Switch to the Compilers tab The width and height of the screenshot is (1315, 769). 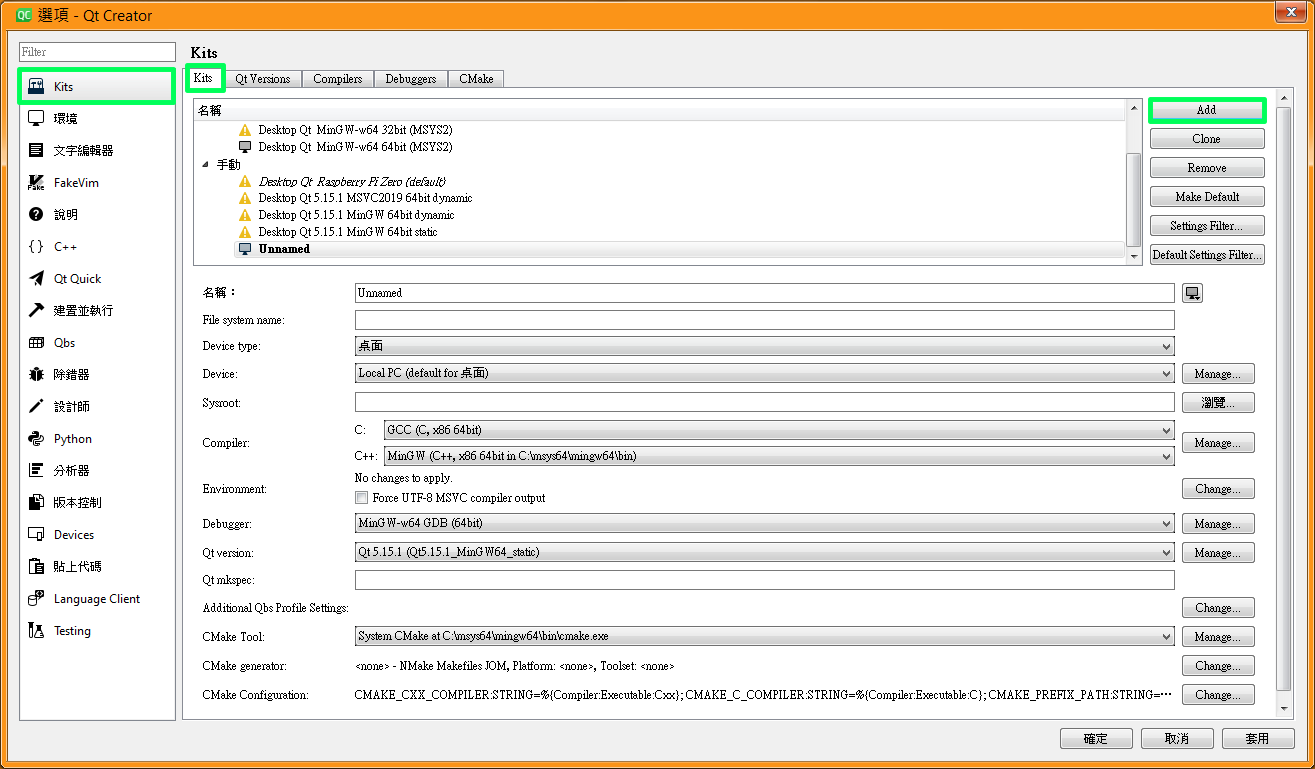point(338,79)
